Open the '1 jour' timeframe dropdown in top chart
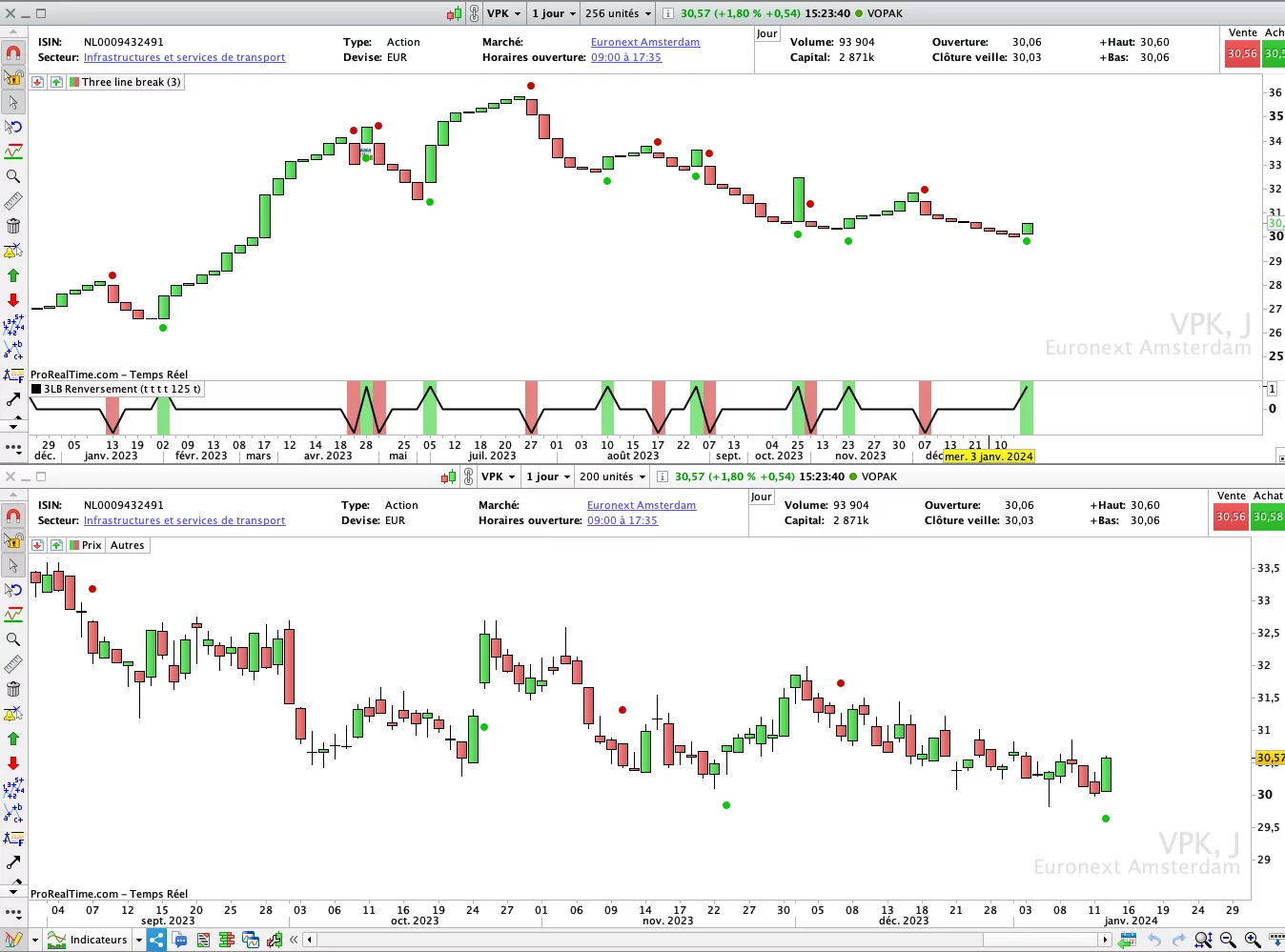 click(x=554, y=13)
